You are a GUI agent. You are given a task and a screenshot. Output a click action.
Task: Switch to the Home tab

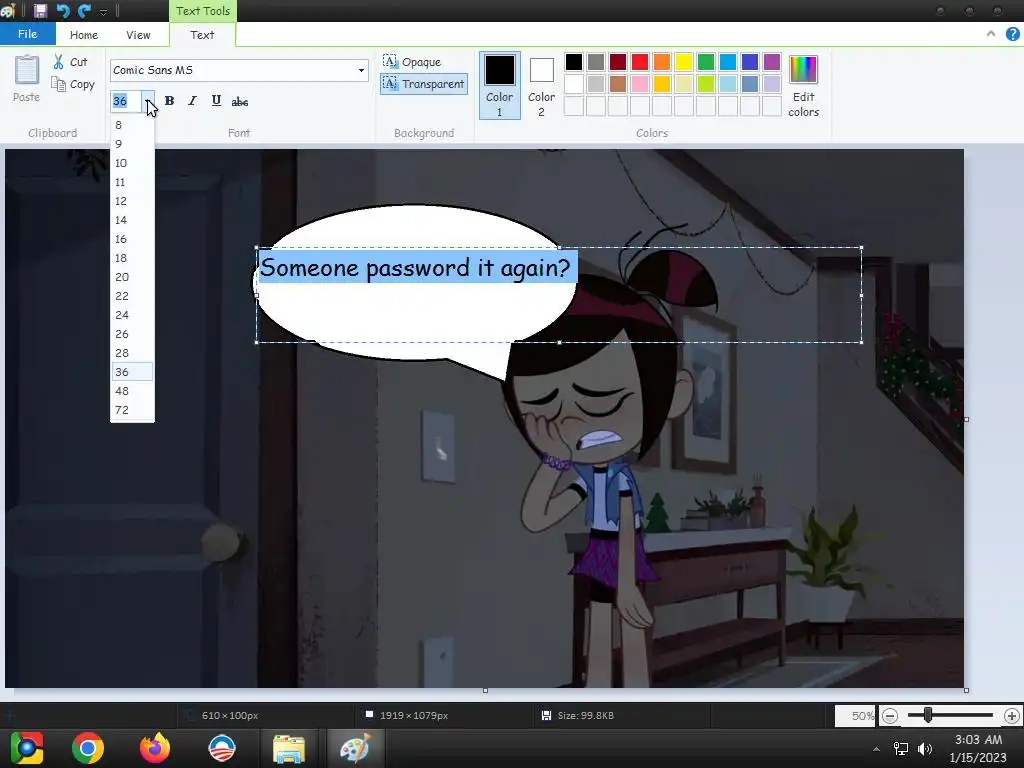[84, 35]
